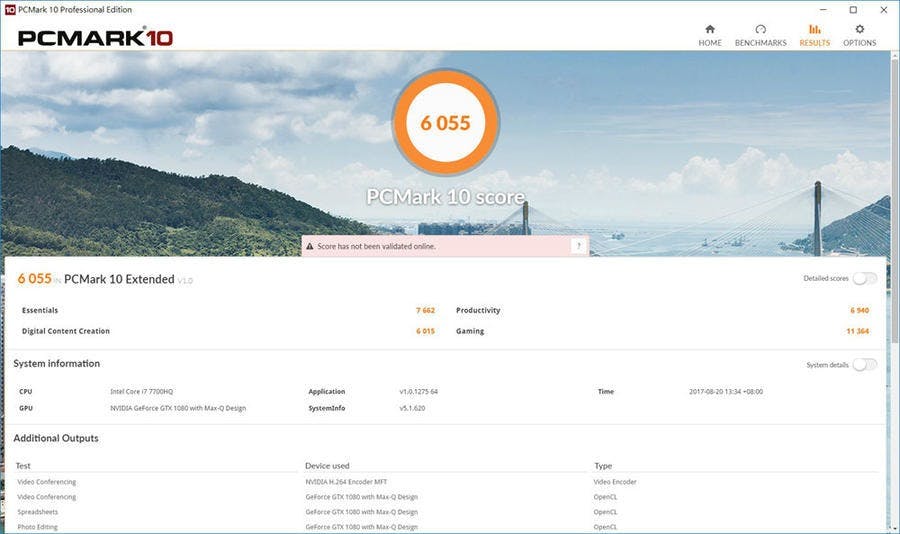This screenshot has width=900, height=534.
Task: Enable the Detailed scores toggle
Action: coord(864,278)
